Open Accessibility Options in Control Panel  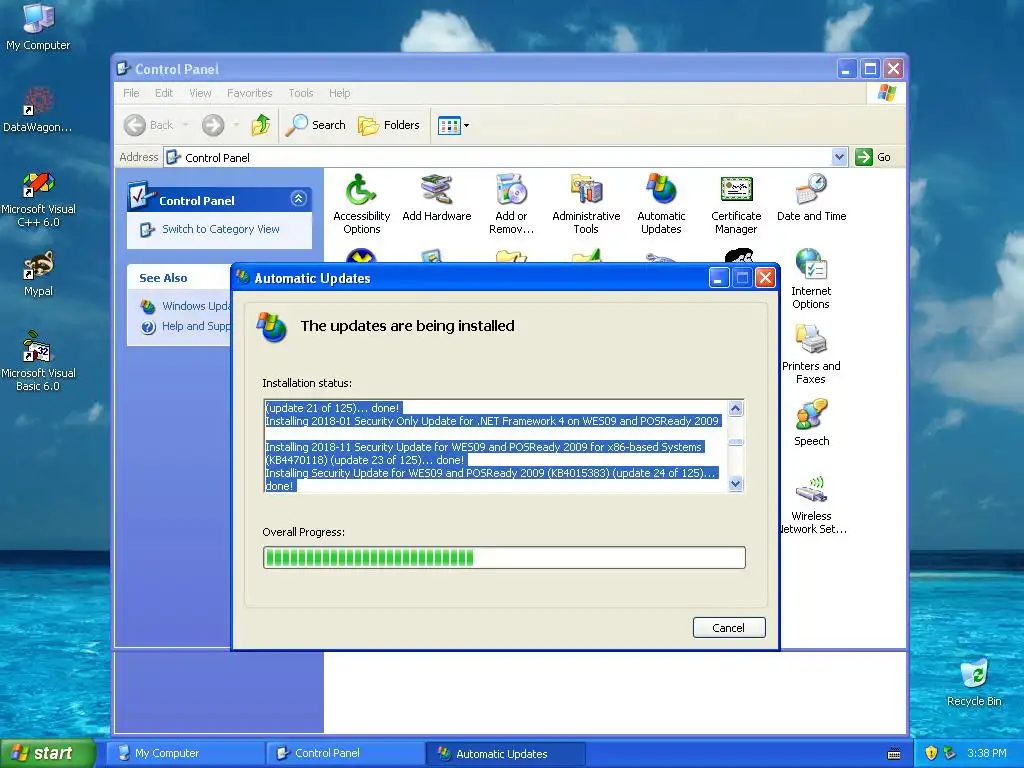[361, 204]
